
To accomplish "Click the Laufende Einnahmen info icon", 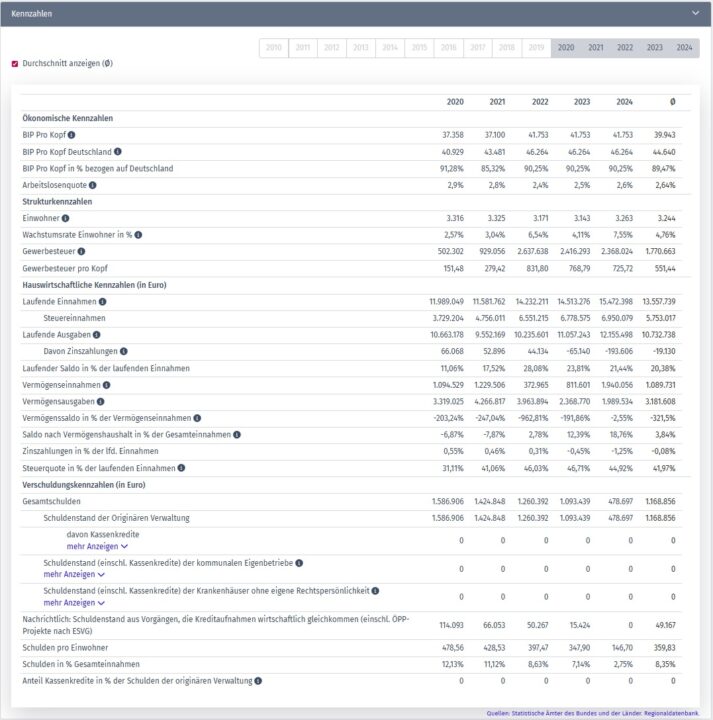I will point(102,301).
